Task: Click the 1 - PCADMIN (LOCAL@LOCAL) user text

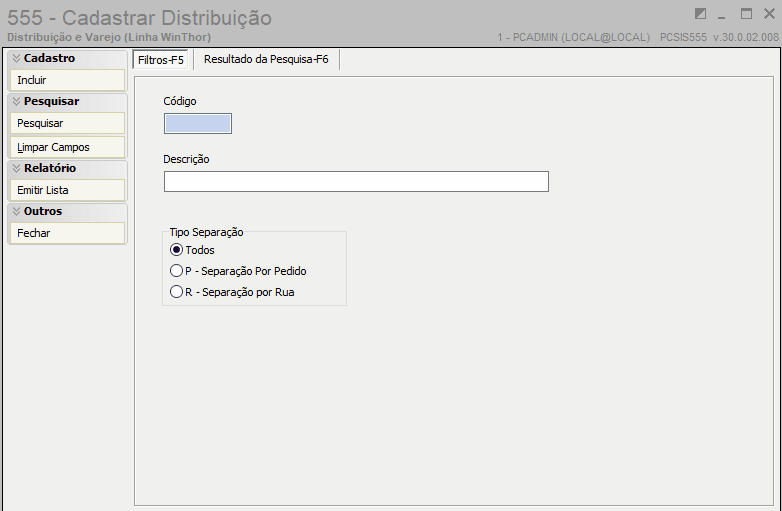Action: pos(574,37)
